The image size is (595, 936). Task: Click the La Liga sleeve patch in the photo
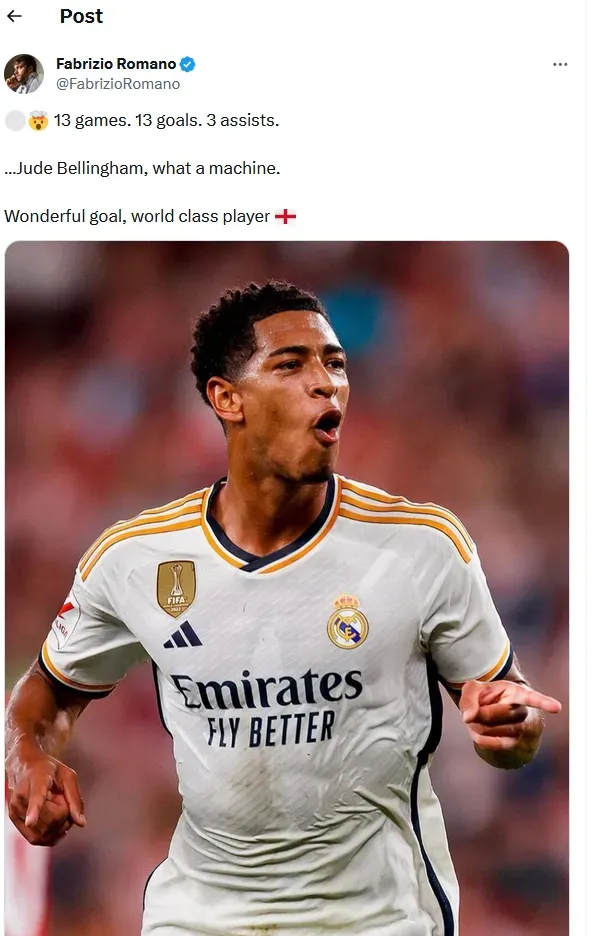click(66, 622)
